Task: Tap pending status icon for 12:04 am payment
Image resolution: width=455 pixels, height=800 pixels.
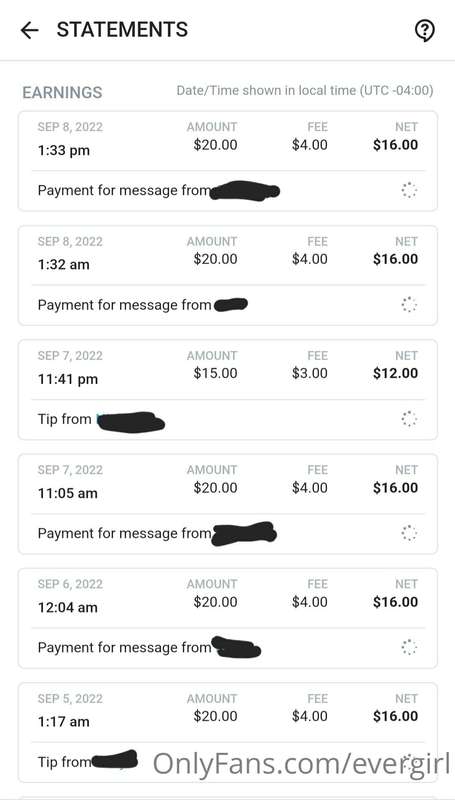Action: tap(409, 648)
